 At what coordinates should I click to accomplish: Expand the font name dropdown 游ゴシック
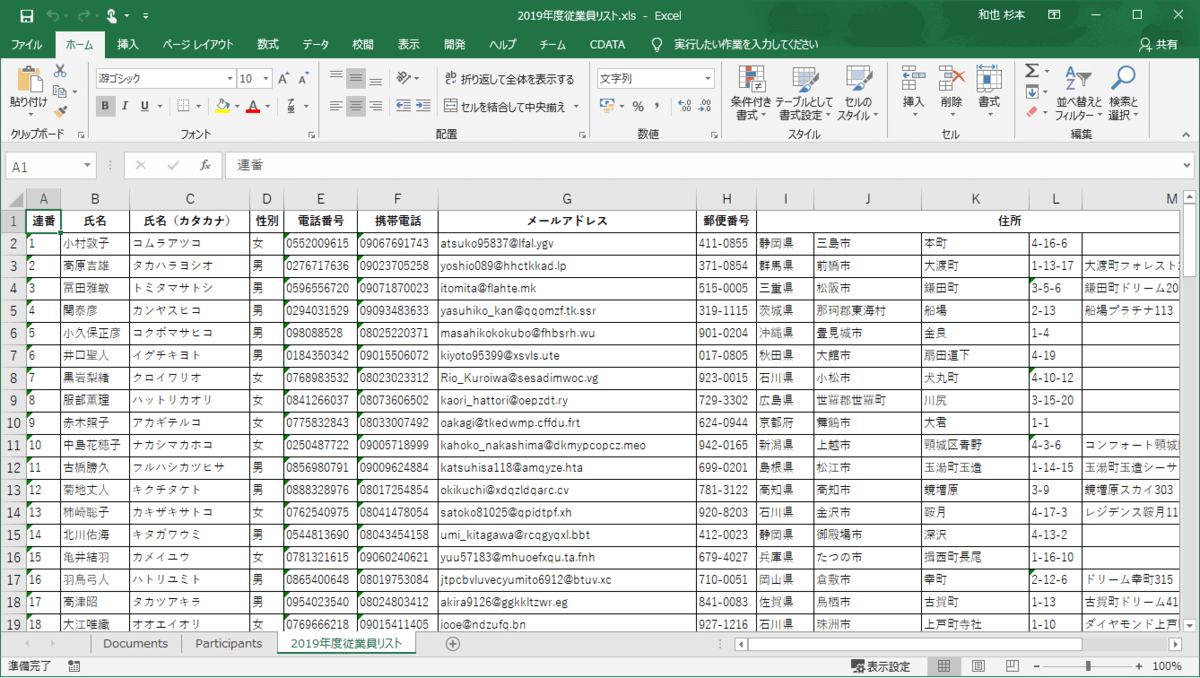tap(228, 78)
